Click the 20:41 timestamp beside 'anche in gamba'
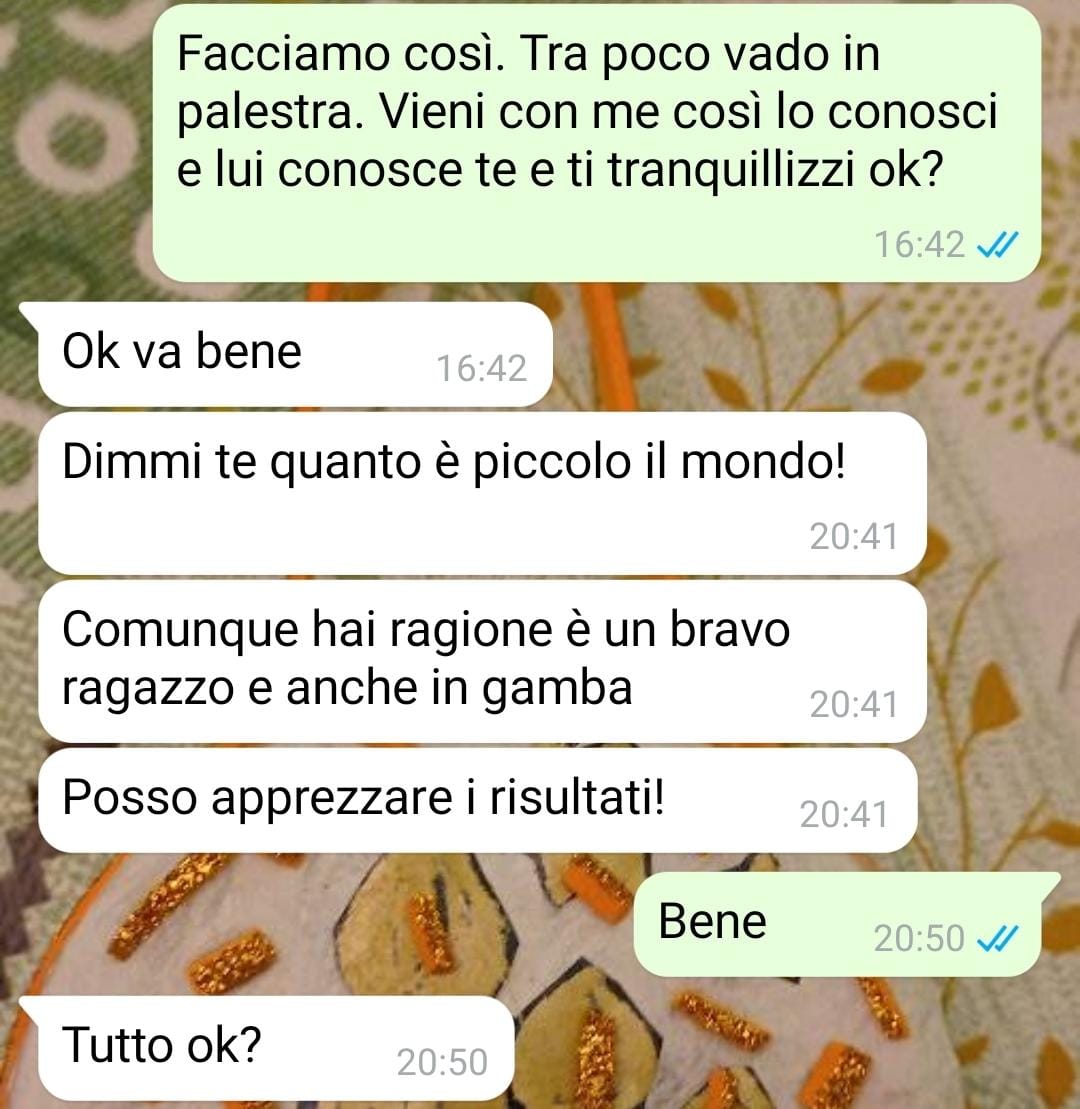Screen dimensions: 1080x1109 coord(854,704)
